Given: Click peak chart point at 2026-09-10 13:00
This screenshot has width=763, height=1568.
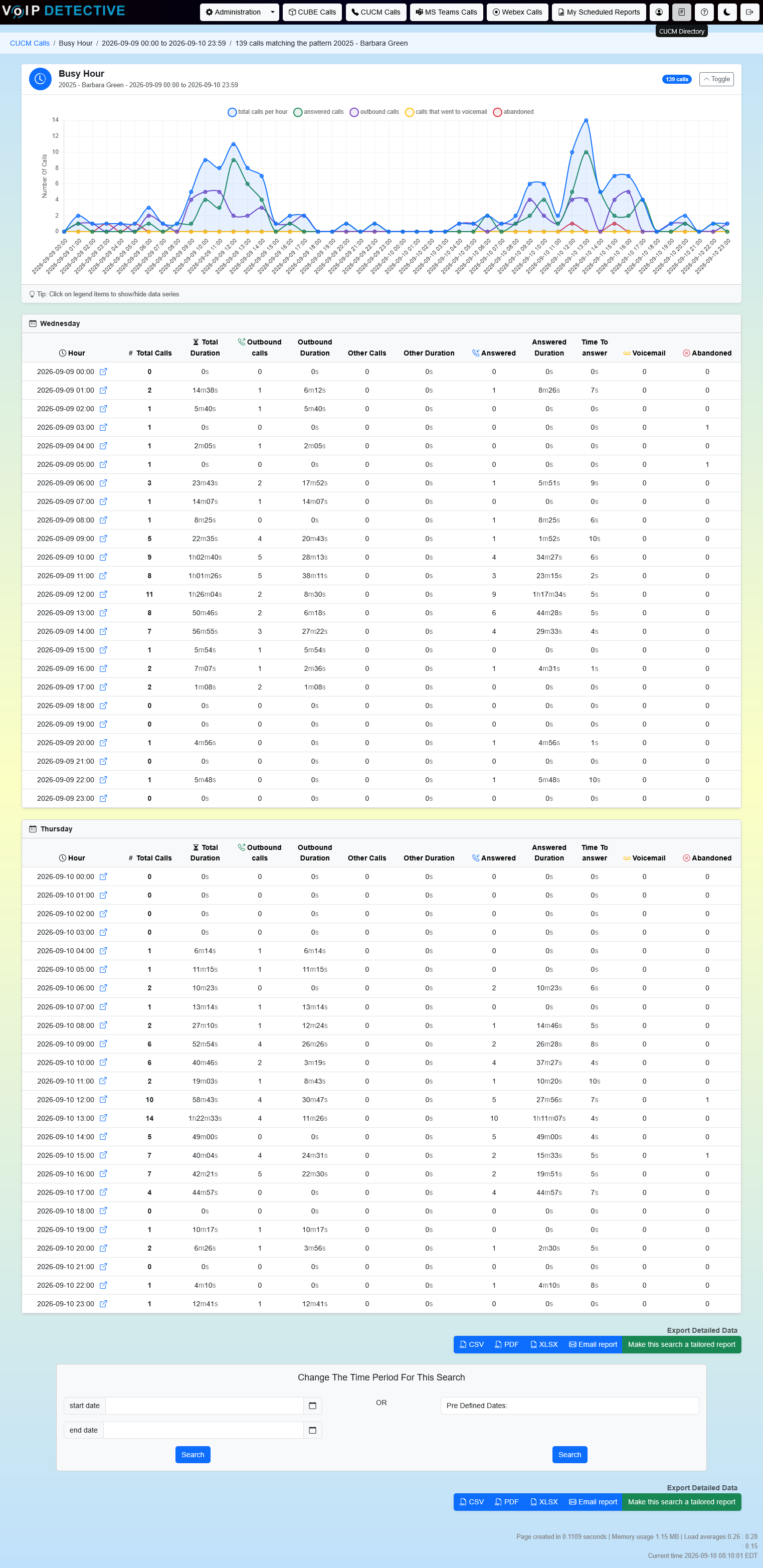Looking at the screenshot, I should pyautogui.click(x=586, y=120).
